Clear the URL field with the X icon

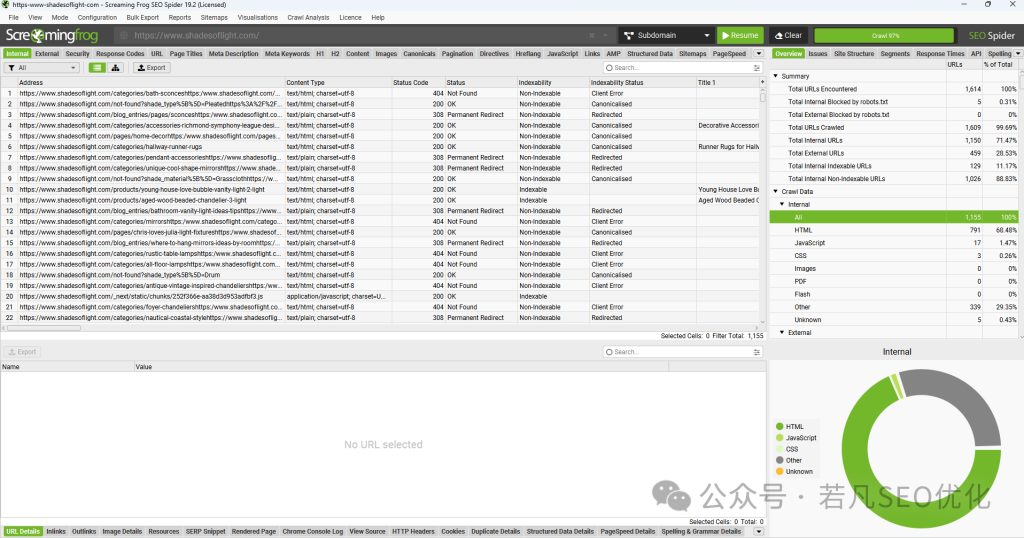[x=592, y=35]
